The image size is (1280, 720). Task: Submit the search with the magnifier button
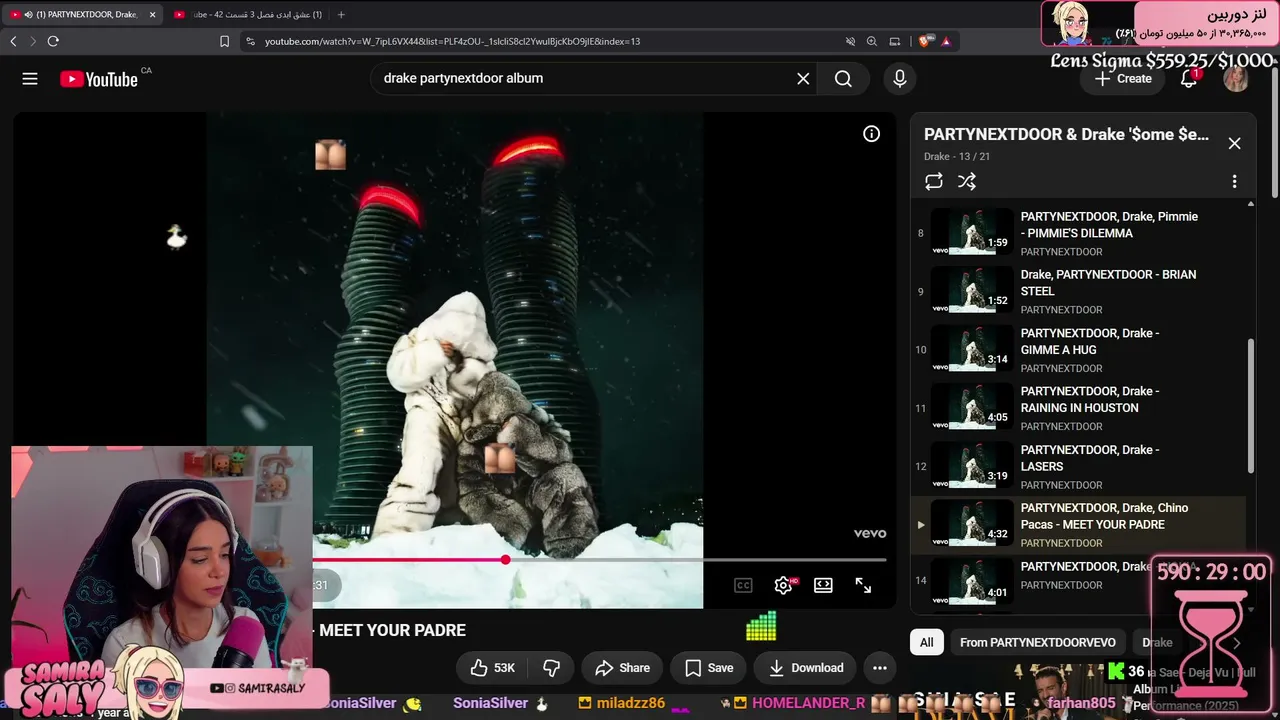pyautogui.click(x=843, y=79)
